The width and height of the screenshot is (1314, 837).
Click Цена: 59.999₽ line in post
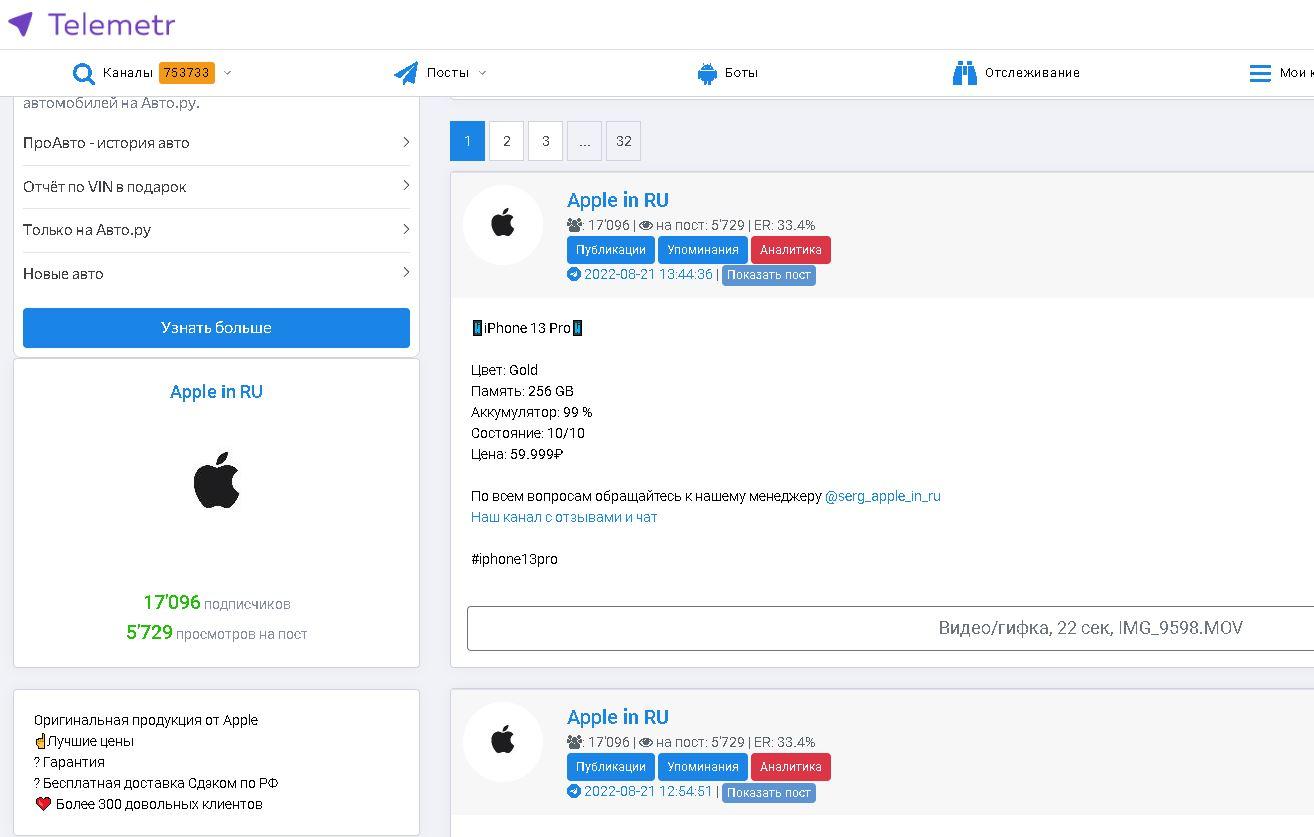pos(517,454)
